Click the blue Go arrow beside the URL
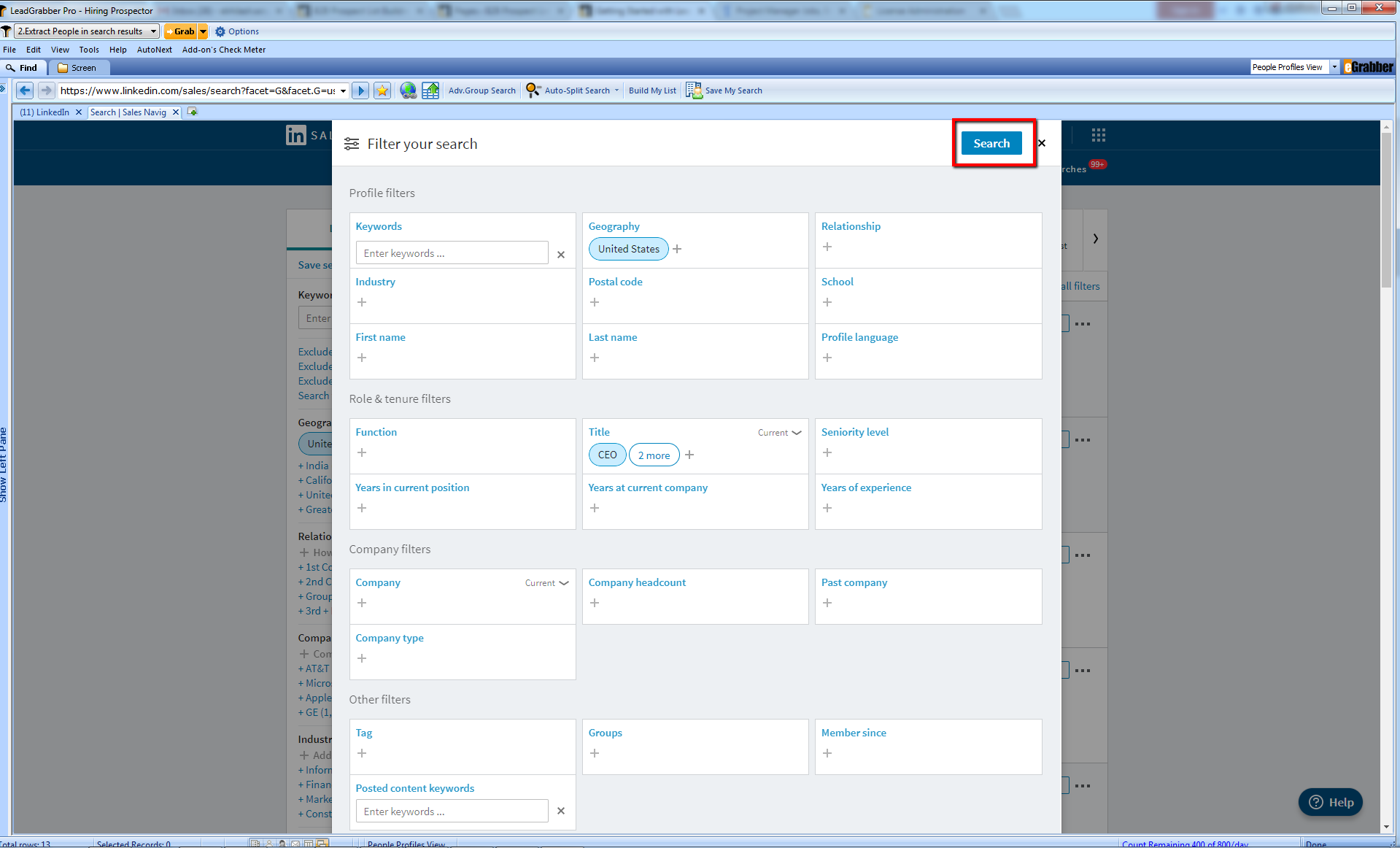The image size is (1400, 848). (360, 90)
